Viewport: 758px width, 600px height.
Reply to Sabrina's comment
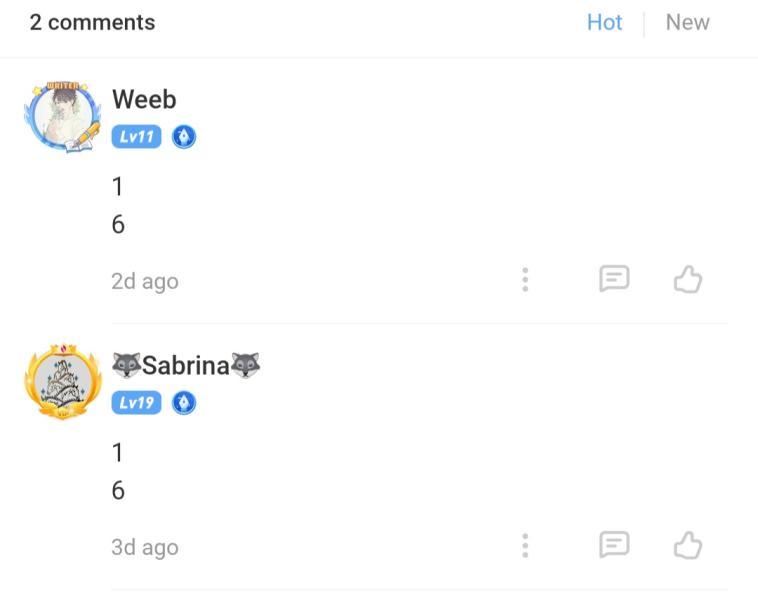[614, 545]
